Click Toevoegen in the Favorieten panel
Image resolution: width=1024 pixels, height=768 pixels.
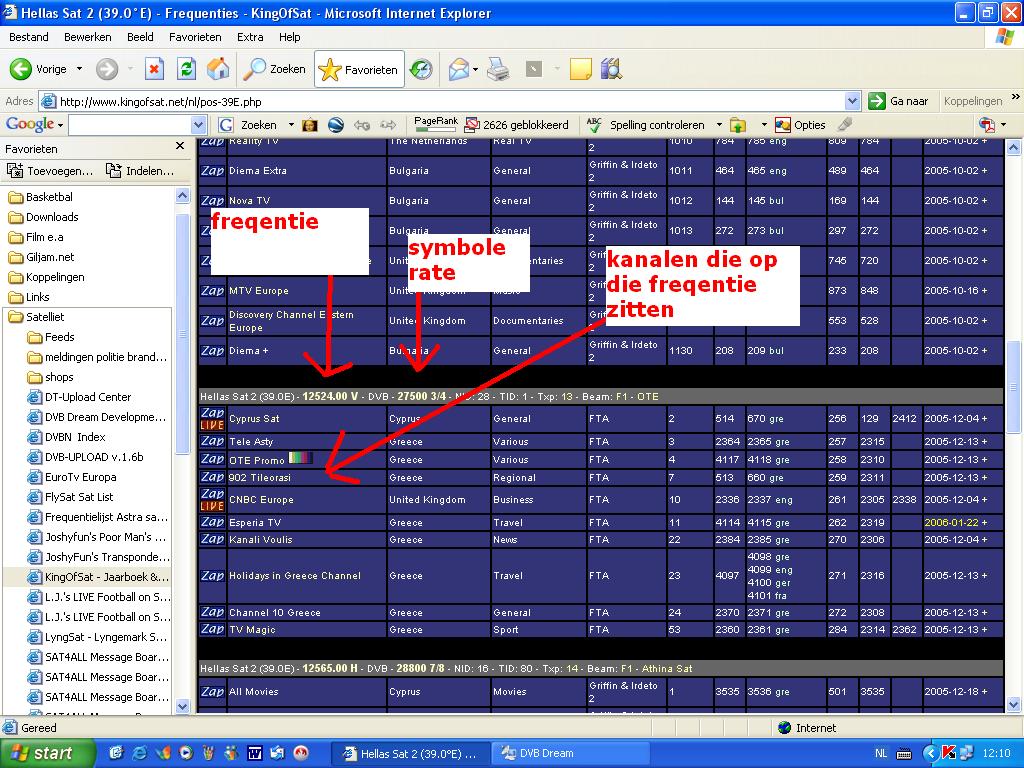[x=50, y=170]
